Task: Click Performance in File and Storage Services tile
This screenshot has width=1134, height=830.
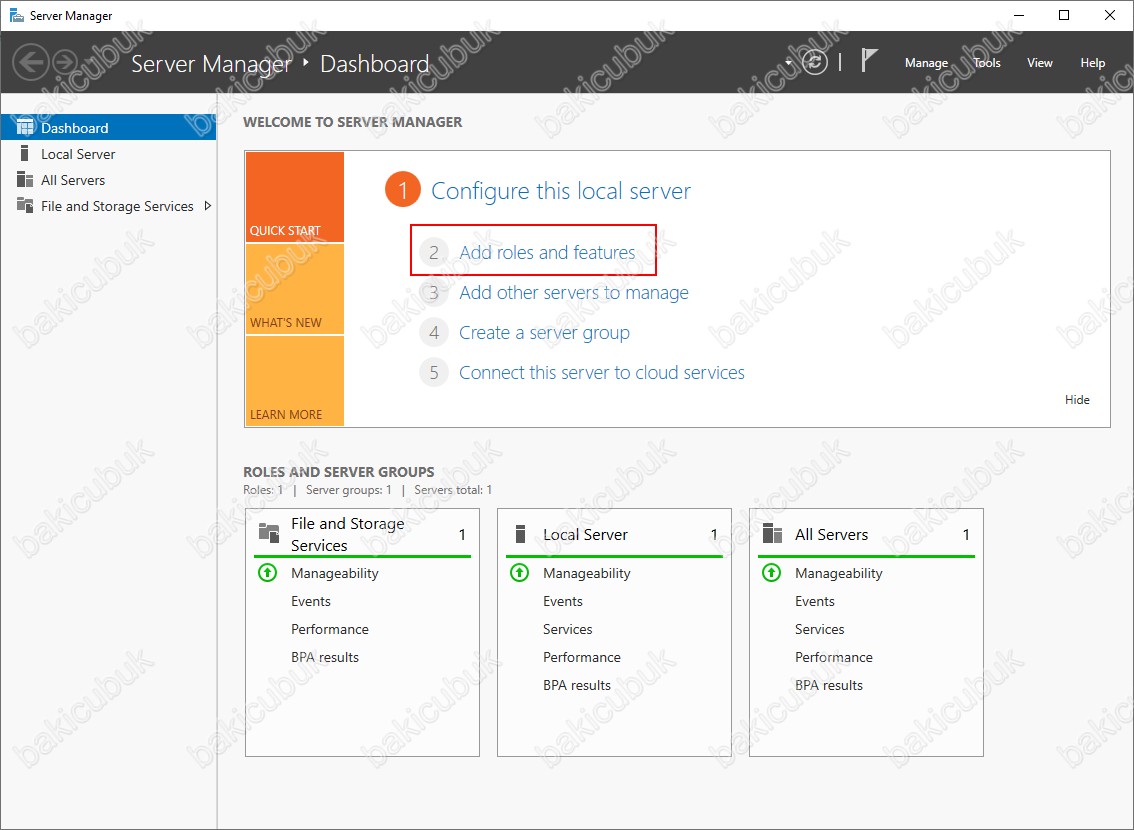Action: point(330,629)
